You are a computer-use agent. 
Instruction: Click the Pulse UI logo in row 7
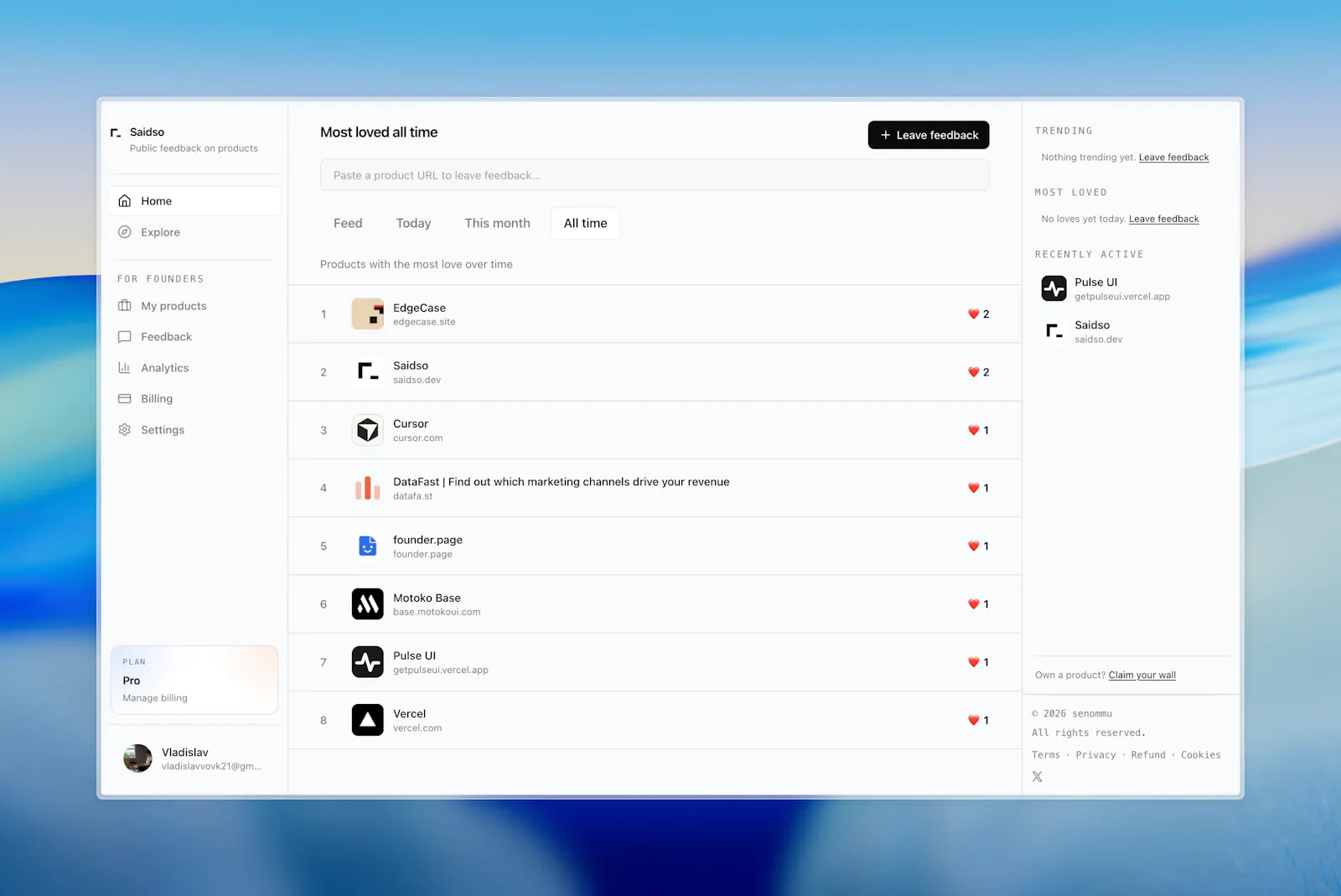[x=368, y=662]
